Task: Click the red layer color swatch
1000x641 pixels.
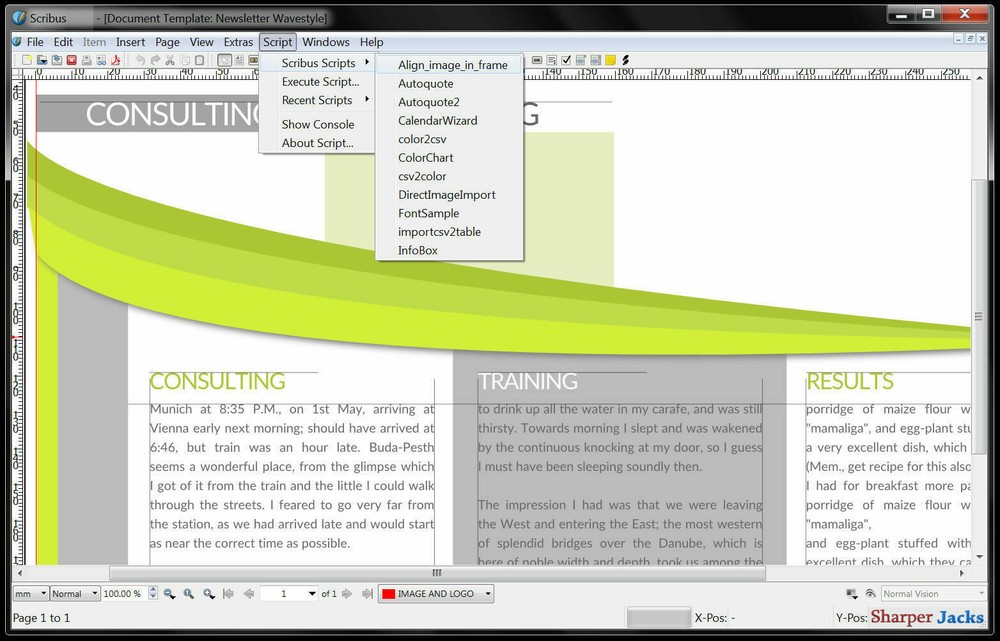Action: click(386, 593)
